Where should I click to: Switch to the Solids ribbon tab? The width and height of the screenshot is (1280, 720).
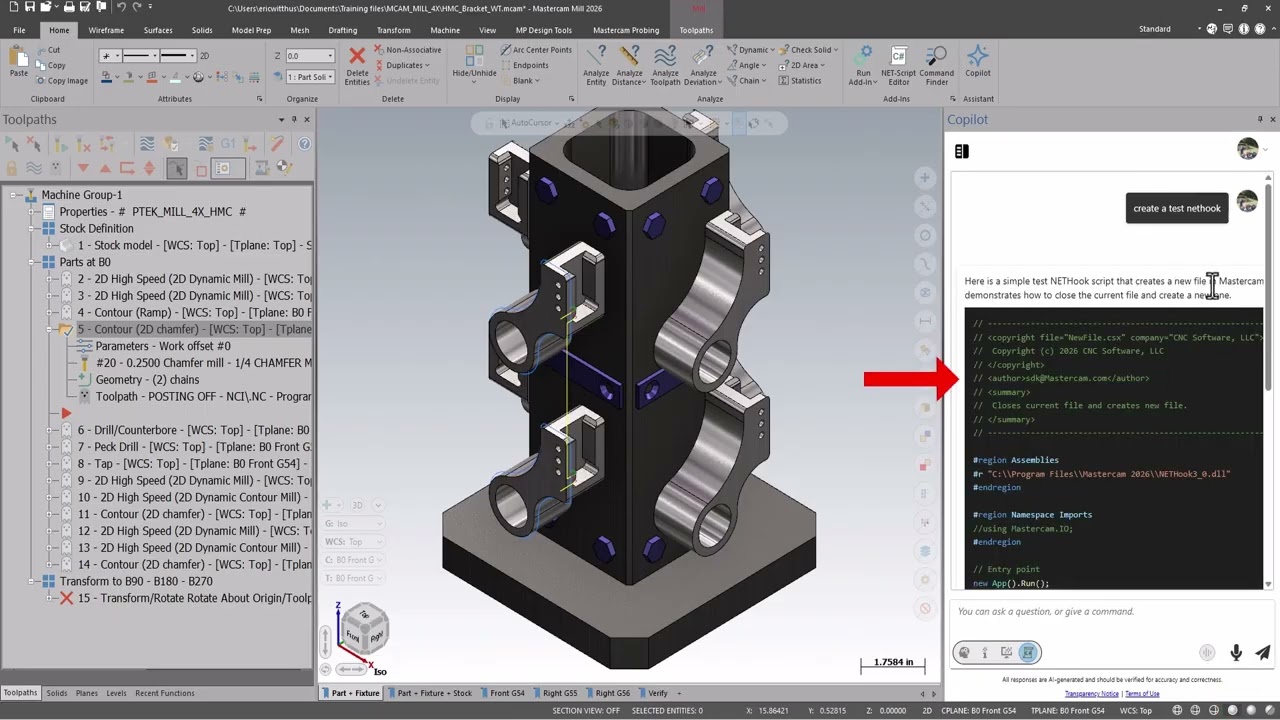tap(202, 30)
